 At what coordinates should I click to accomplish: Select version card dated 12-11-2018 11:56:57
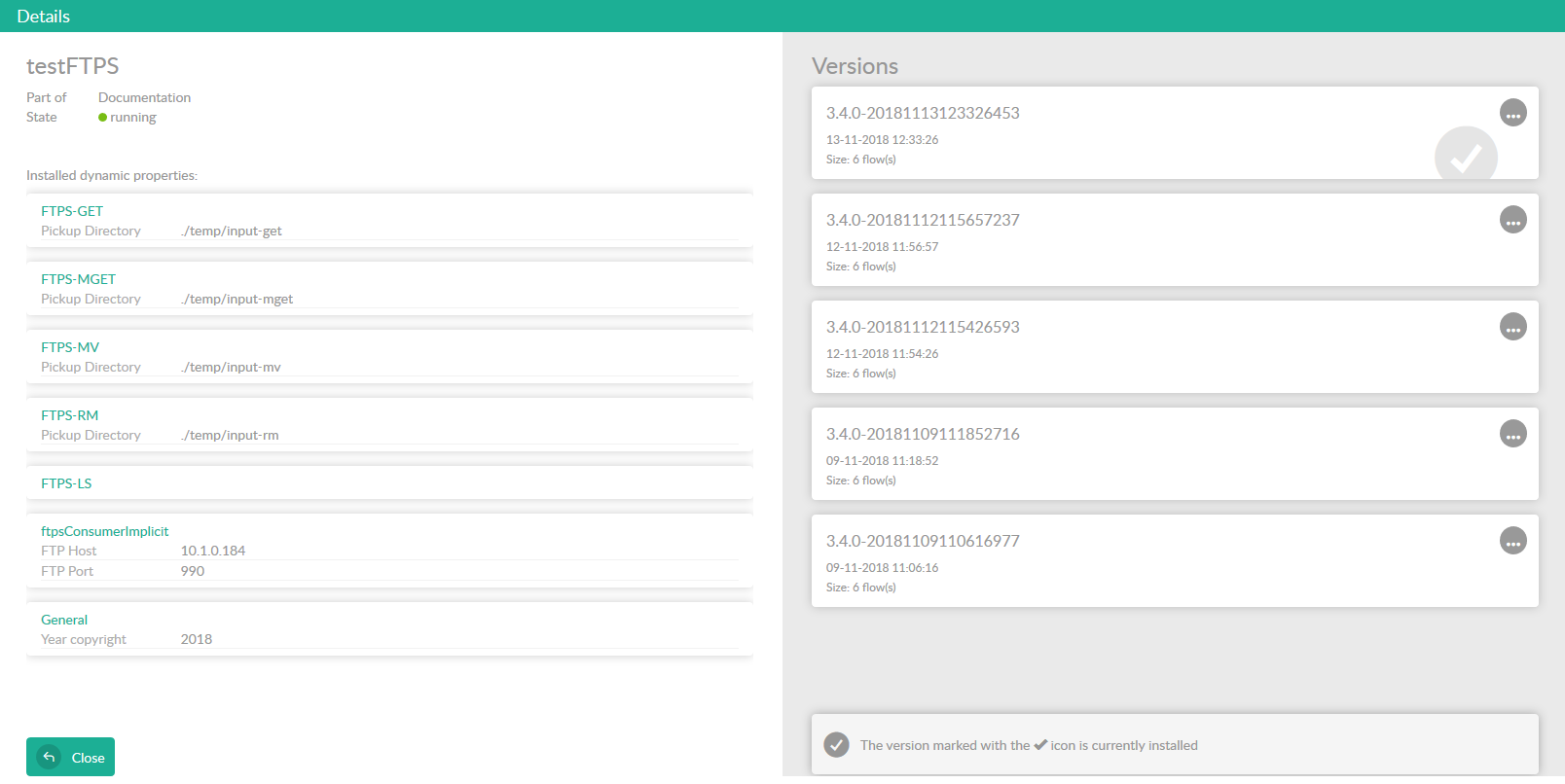tap(1174, 240)
